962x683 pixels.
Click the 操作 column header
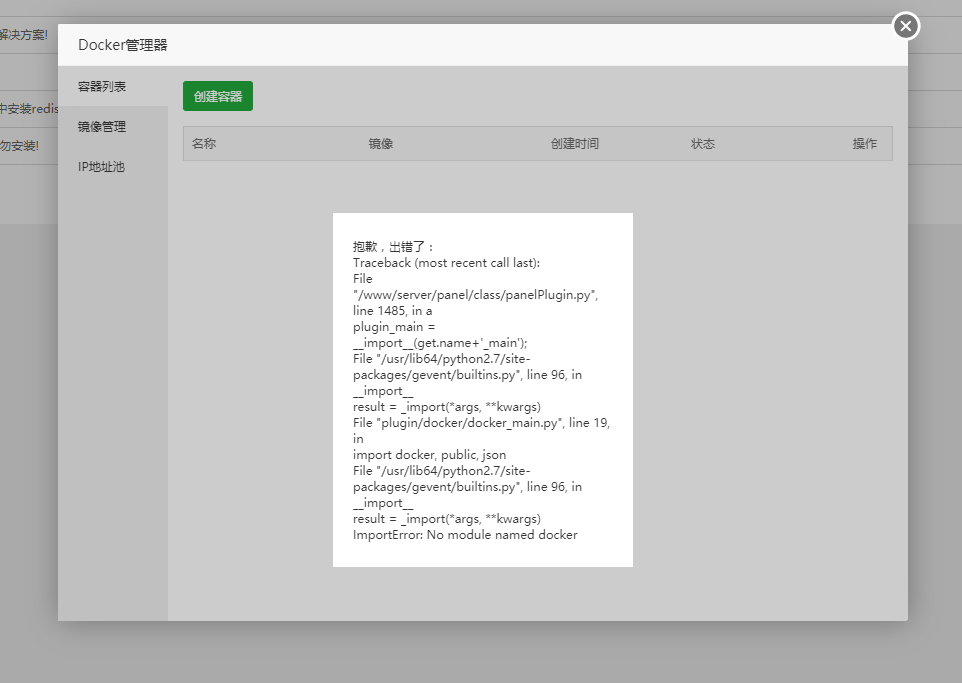pyautogui.click(x=864, y=144)
